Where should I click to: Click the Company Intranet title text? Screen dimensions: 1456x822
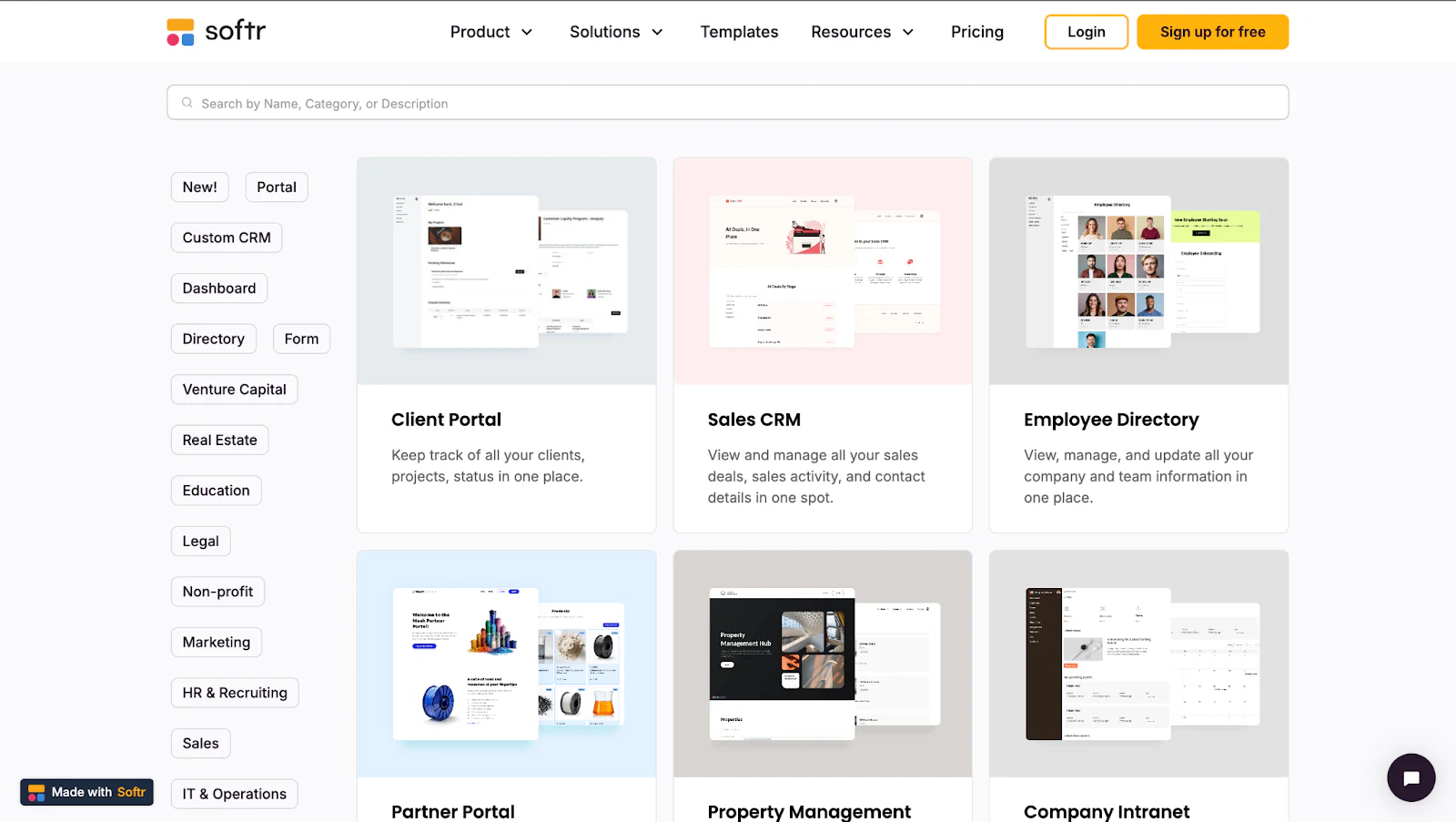1107,811
